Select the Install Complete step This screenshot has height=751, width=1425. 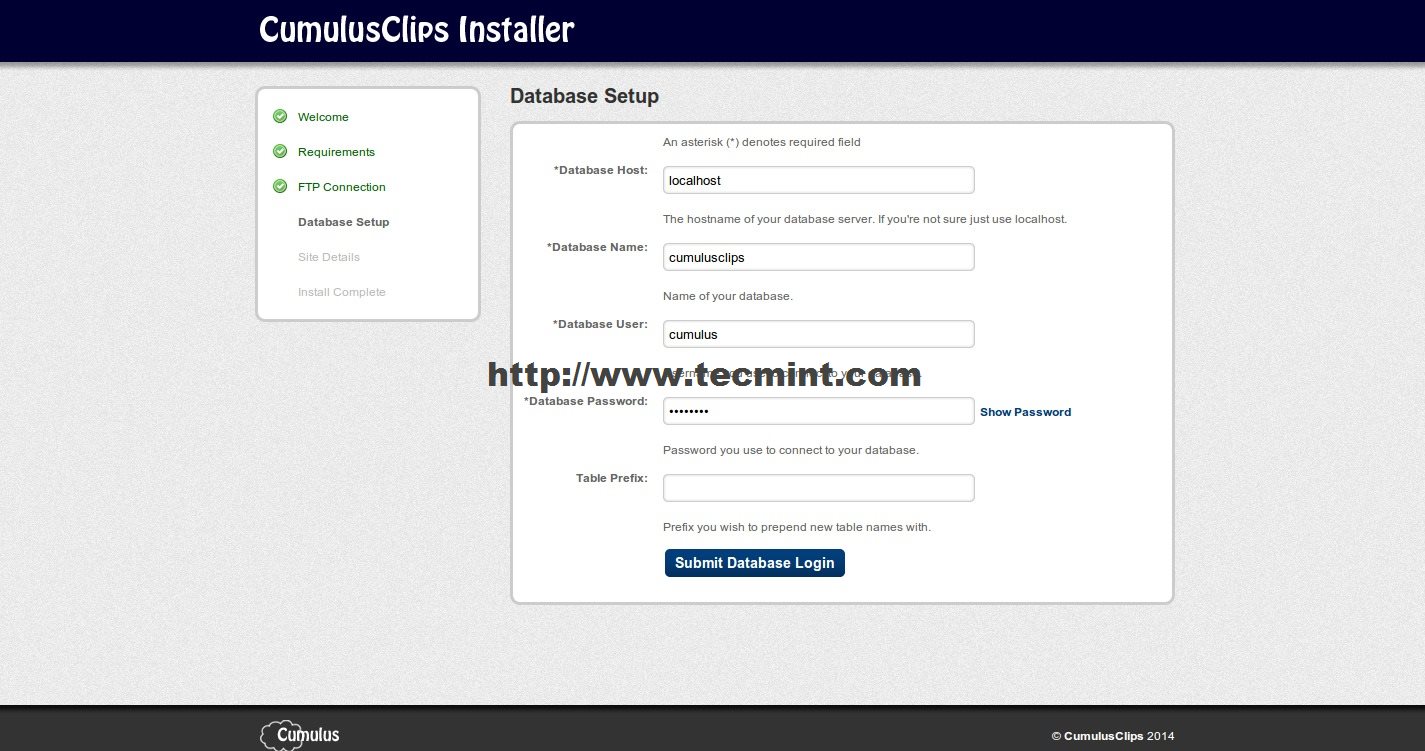[341, 292]
